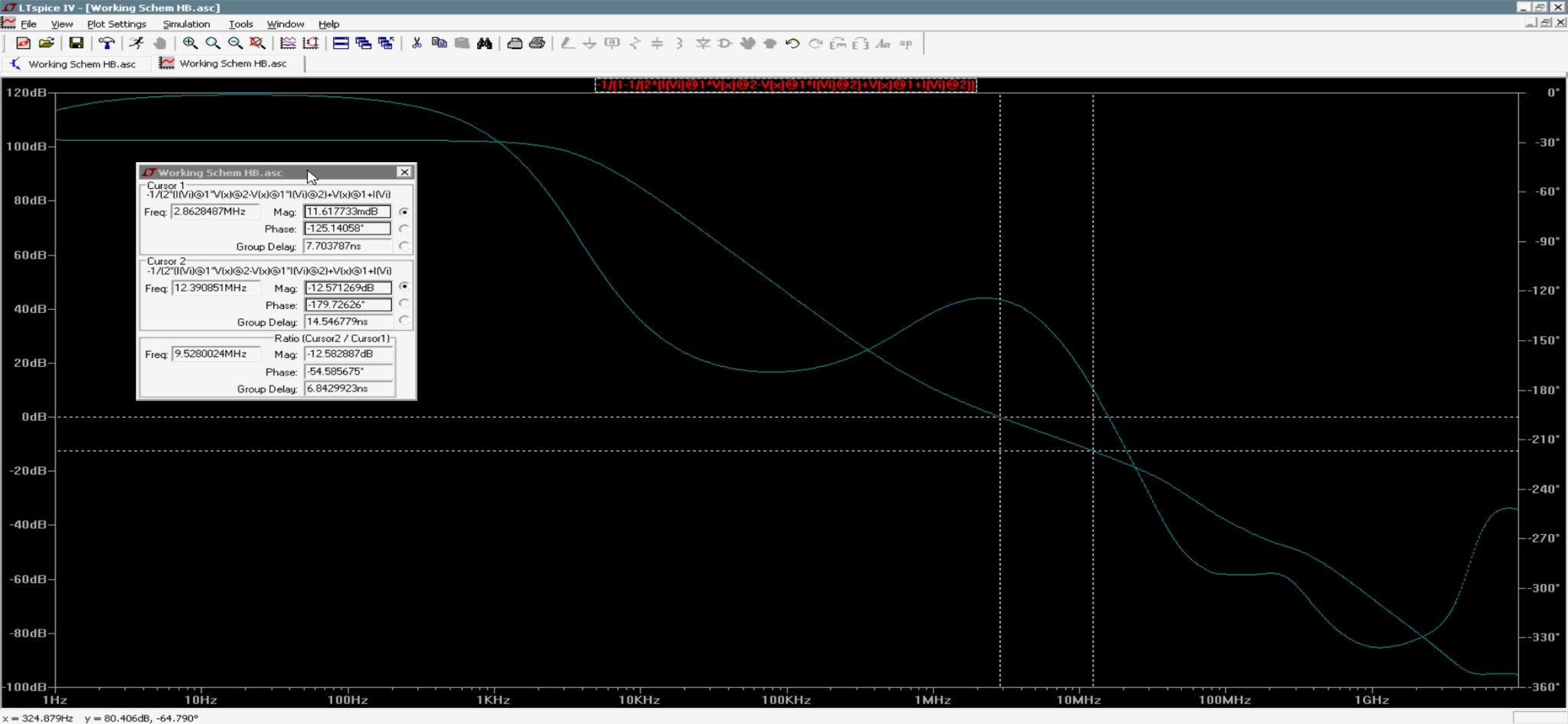Click Ratio Mag field -12.582887dB
Viewport: 1568px width, 724px height.
[349, 354]
